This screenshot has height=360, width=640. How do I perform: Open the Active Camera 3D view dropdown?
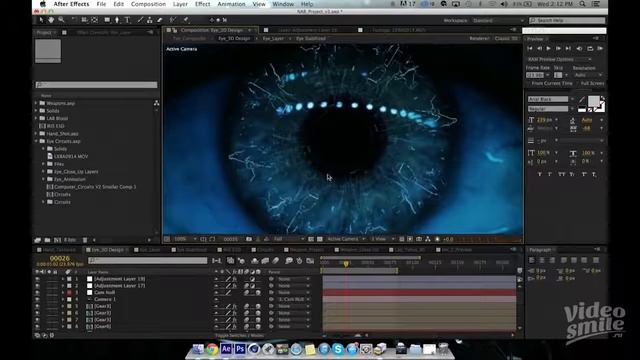346,239
